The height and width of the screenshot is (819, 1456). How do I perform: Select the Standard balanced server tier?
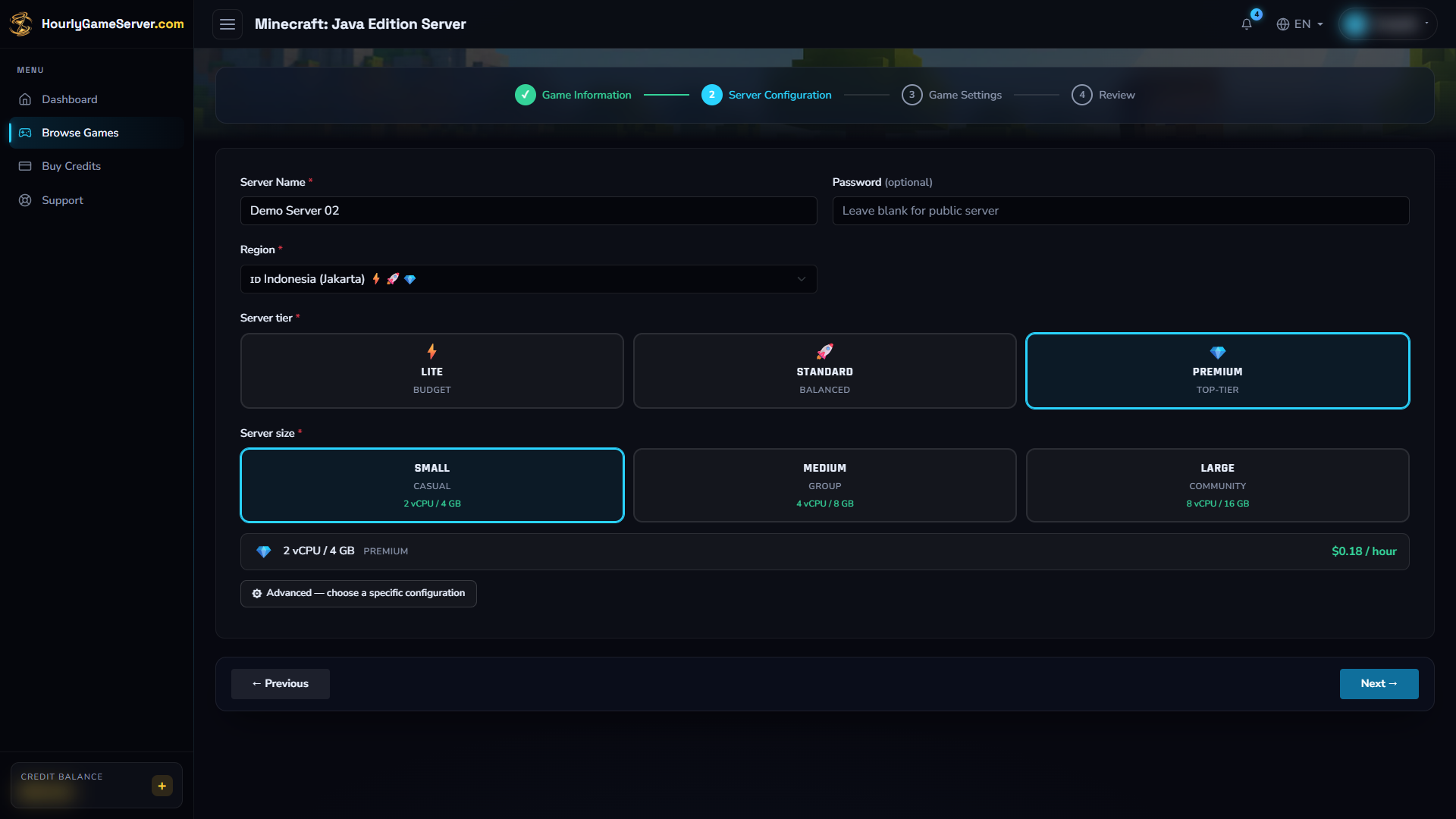825,371
